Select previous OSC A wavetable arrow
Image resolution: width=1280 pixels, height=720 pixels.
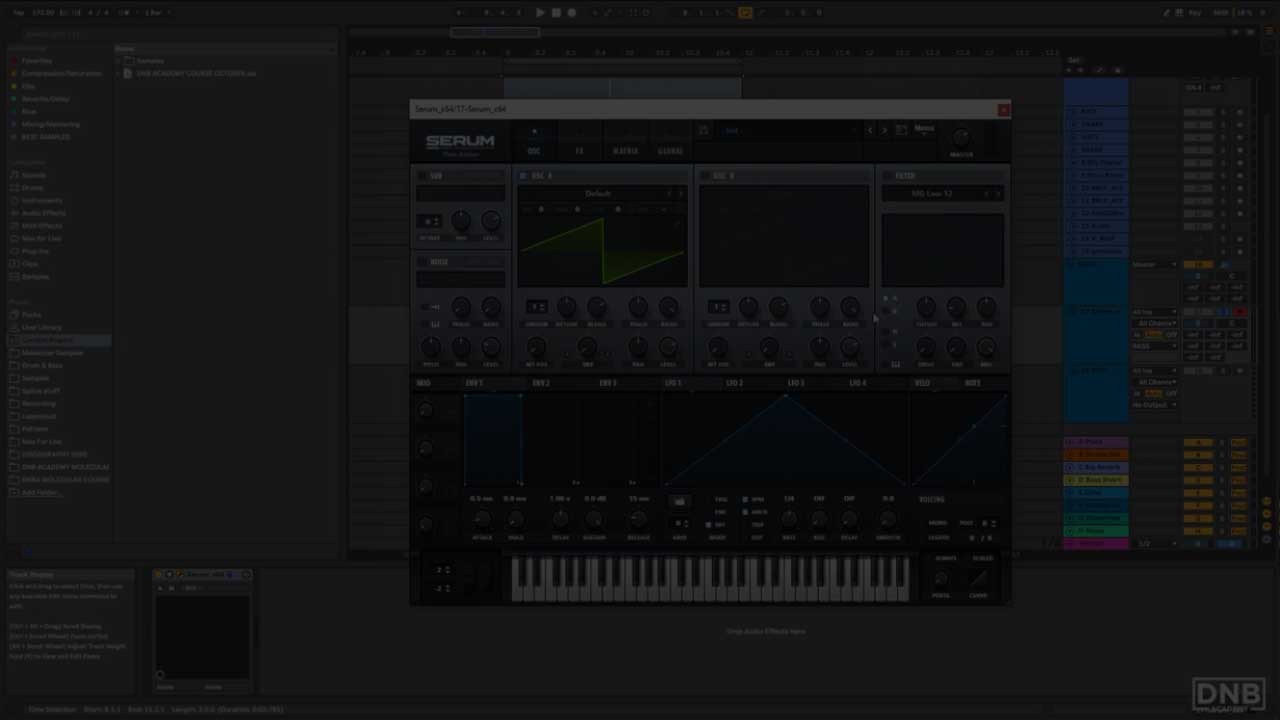click(x=669, y=194)
